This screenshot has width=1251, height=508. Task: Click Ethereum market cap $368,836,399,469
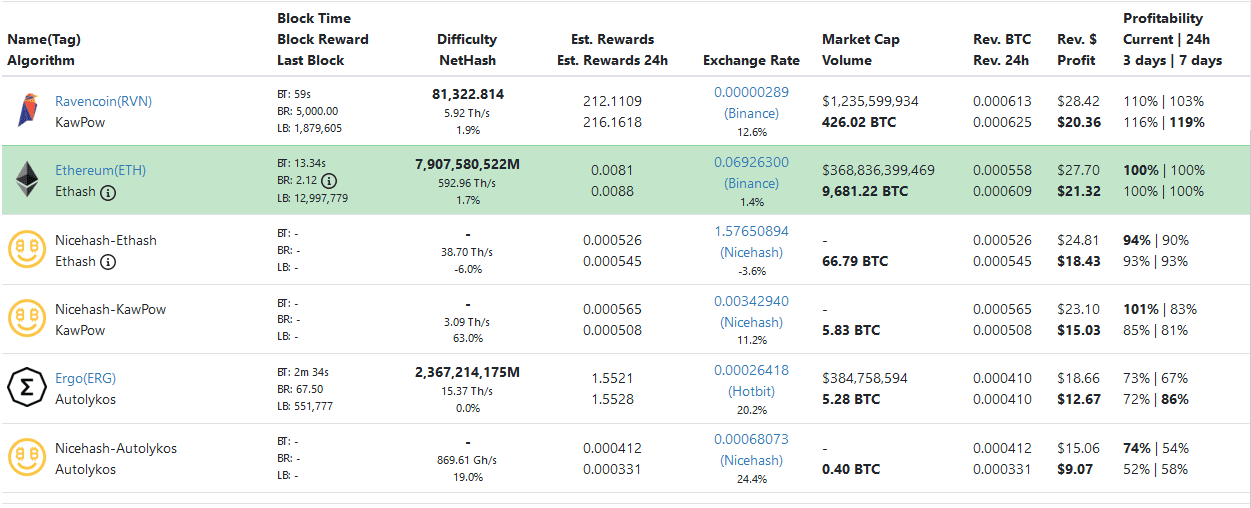point(879,170)
